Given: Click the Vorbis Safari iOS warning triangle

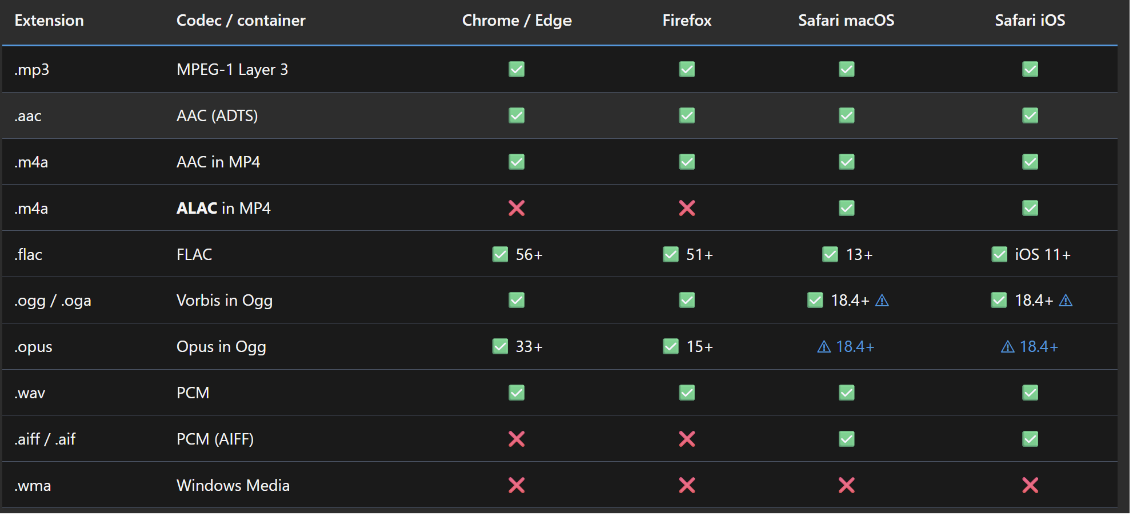Looking at the screenshot, I should point(1066,301).
